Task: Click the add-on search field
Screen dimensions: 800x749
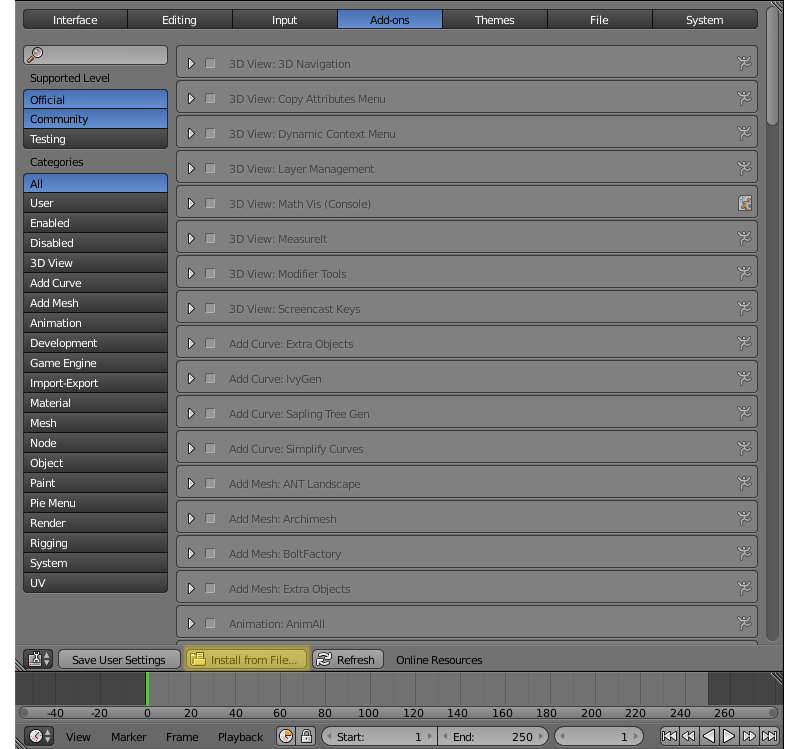Action: tap(96, 55)
